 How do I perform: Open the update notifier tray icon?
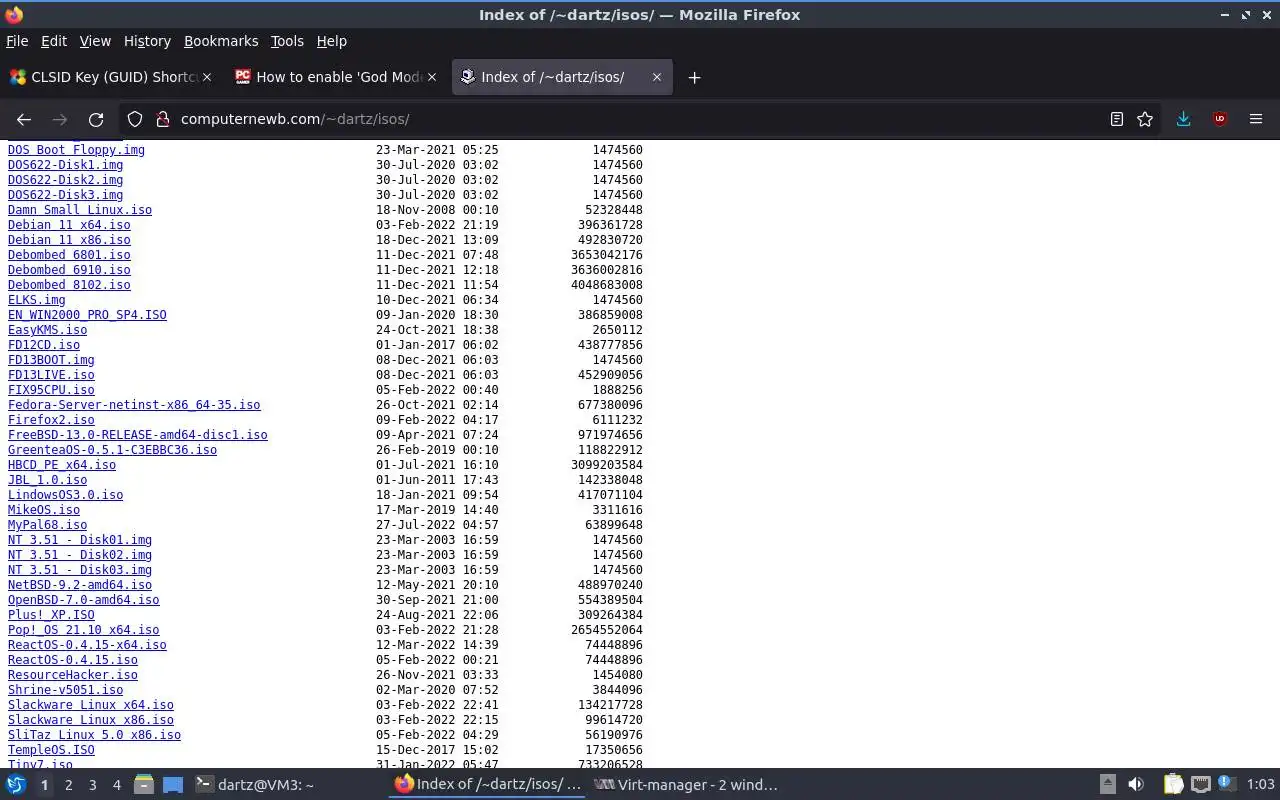1226,784
